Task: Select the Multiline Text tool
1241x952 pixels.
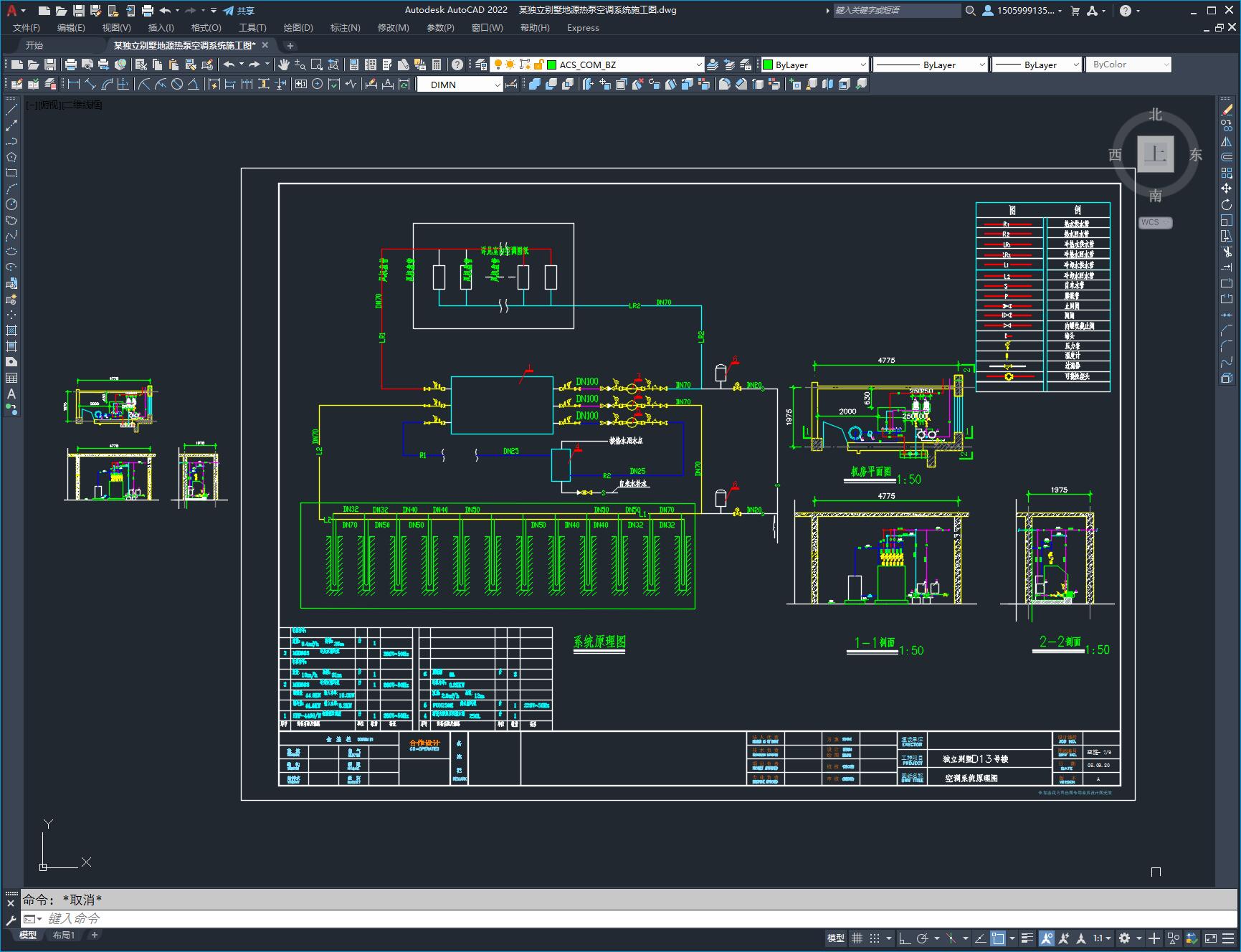Action: (x=11, y=394)
